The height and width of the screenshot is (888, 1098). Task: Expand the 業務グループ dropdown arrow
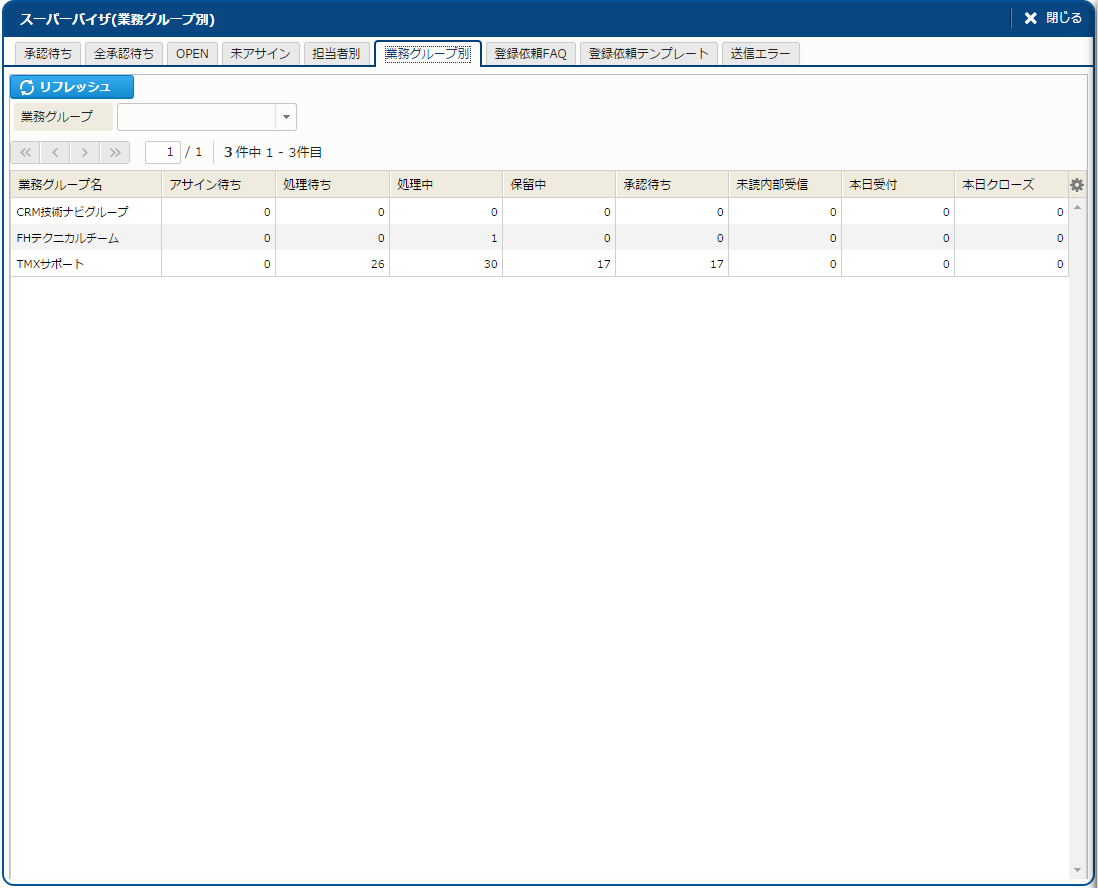pos(286,117)
